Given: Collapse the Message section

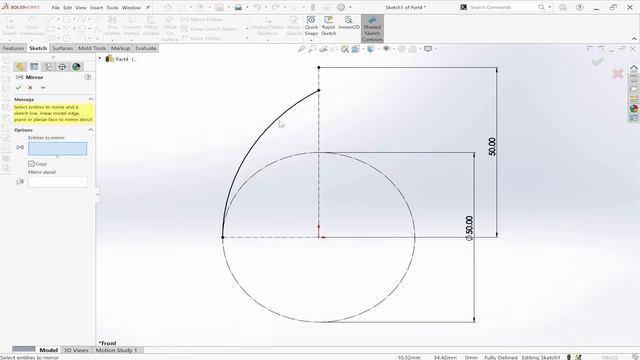Looking at the screenshot, I should tap(90, 99).
